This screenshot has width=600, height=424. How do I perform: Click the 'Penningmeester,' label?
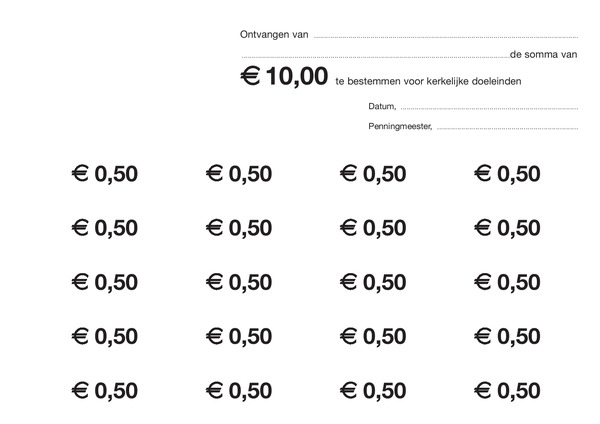click(400, 126)
